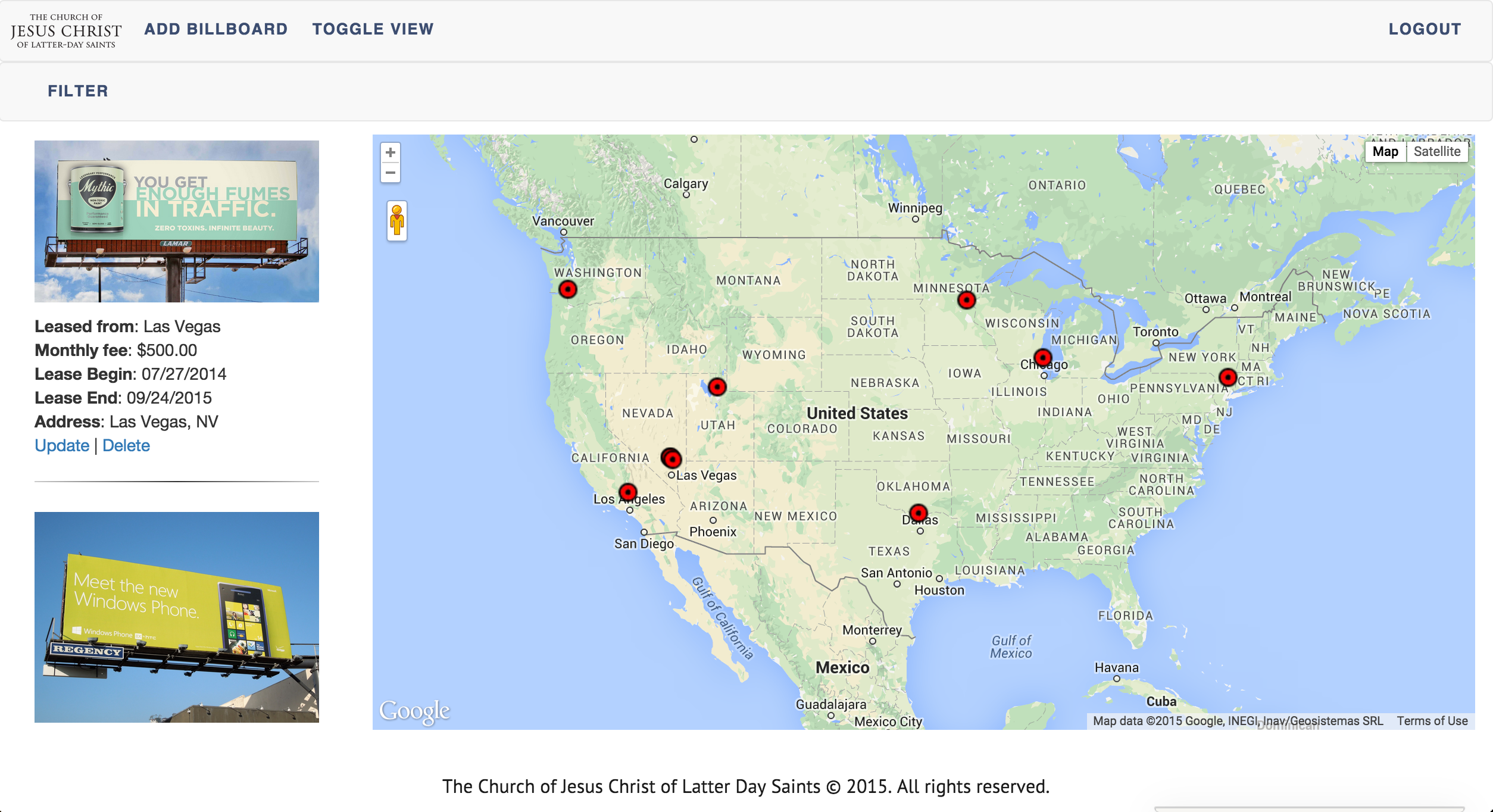Open the Add Billboard page
1493x812 pixels.
tap(215, 29)
